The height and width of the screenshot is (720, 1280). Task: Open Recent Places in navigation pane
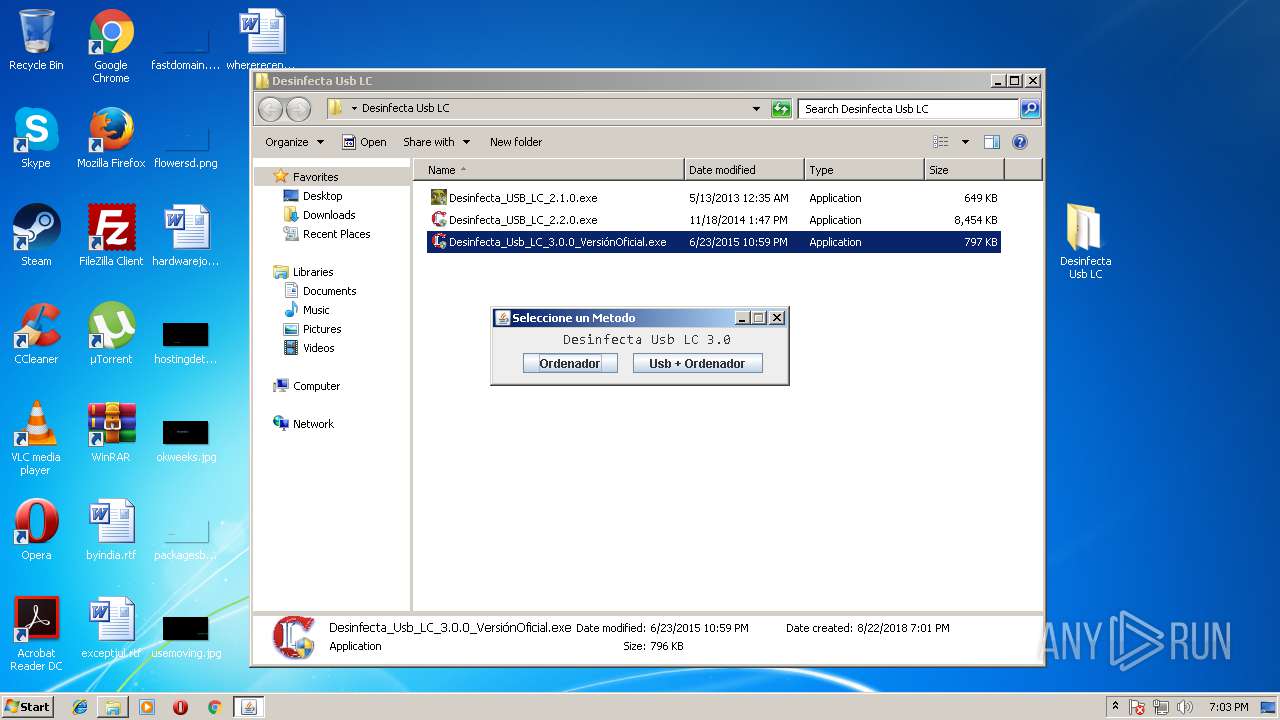click(336, 234)
